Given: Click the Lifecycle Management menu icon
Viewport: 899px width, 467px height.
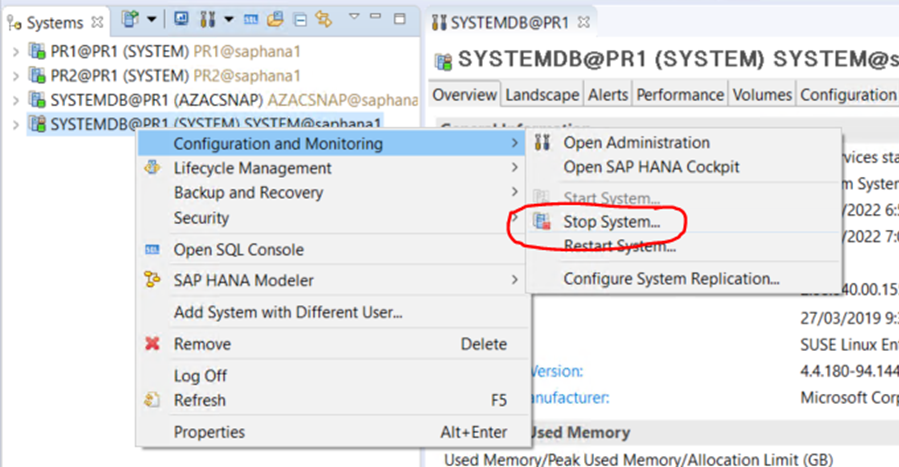Looking at the screenshot, I should (x=152, y=167).
